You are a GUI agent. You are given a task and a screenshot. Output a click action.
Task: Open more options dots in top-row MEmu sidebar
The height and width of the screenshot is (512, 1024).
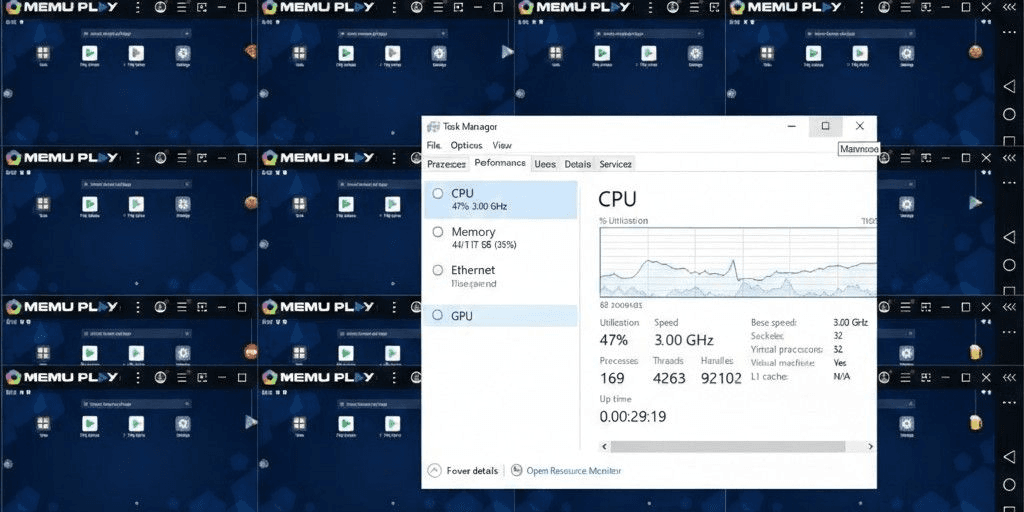tap(1009, 31)
